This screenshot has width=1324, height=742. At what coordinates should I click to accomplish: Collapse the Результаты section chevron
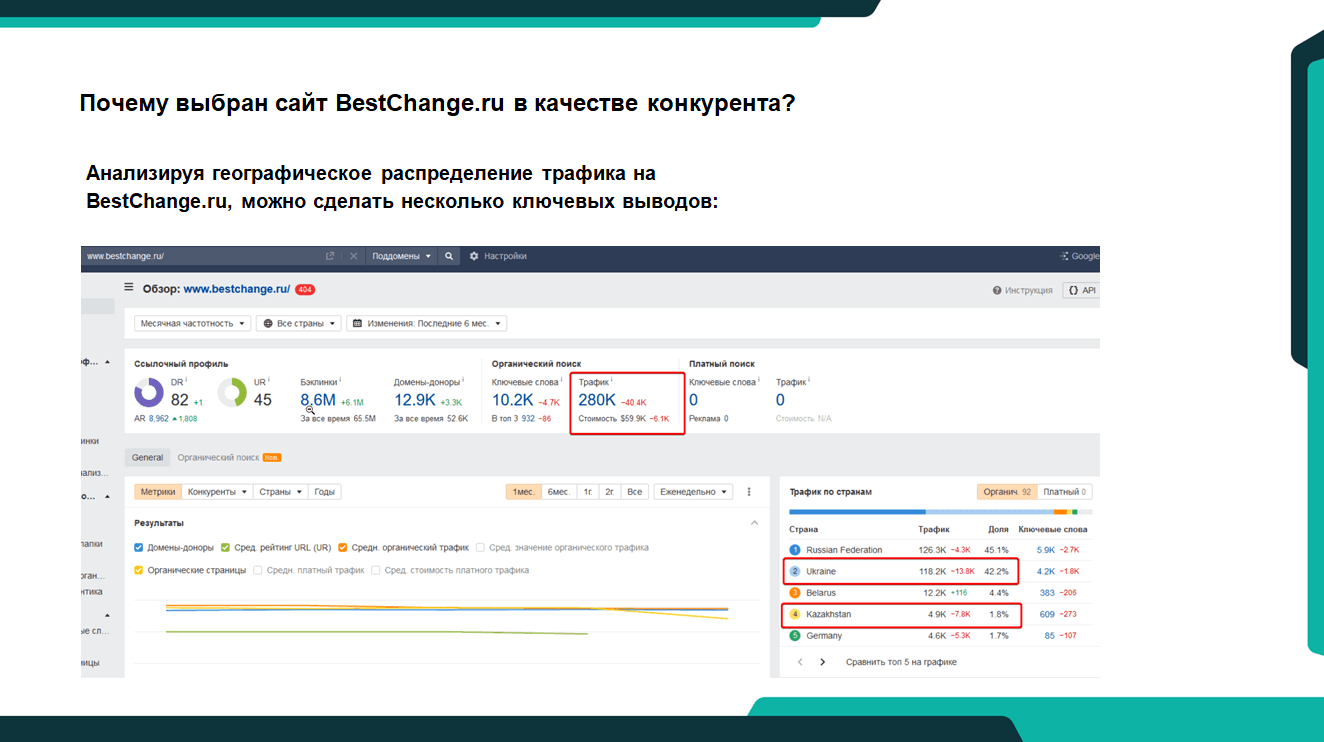coord(754,523)
